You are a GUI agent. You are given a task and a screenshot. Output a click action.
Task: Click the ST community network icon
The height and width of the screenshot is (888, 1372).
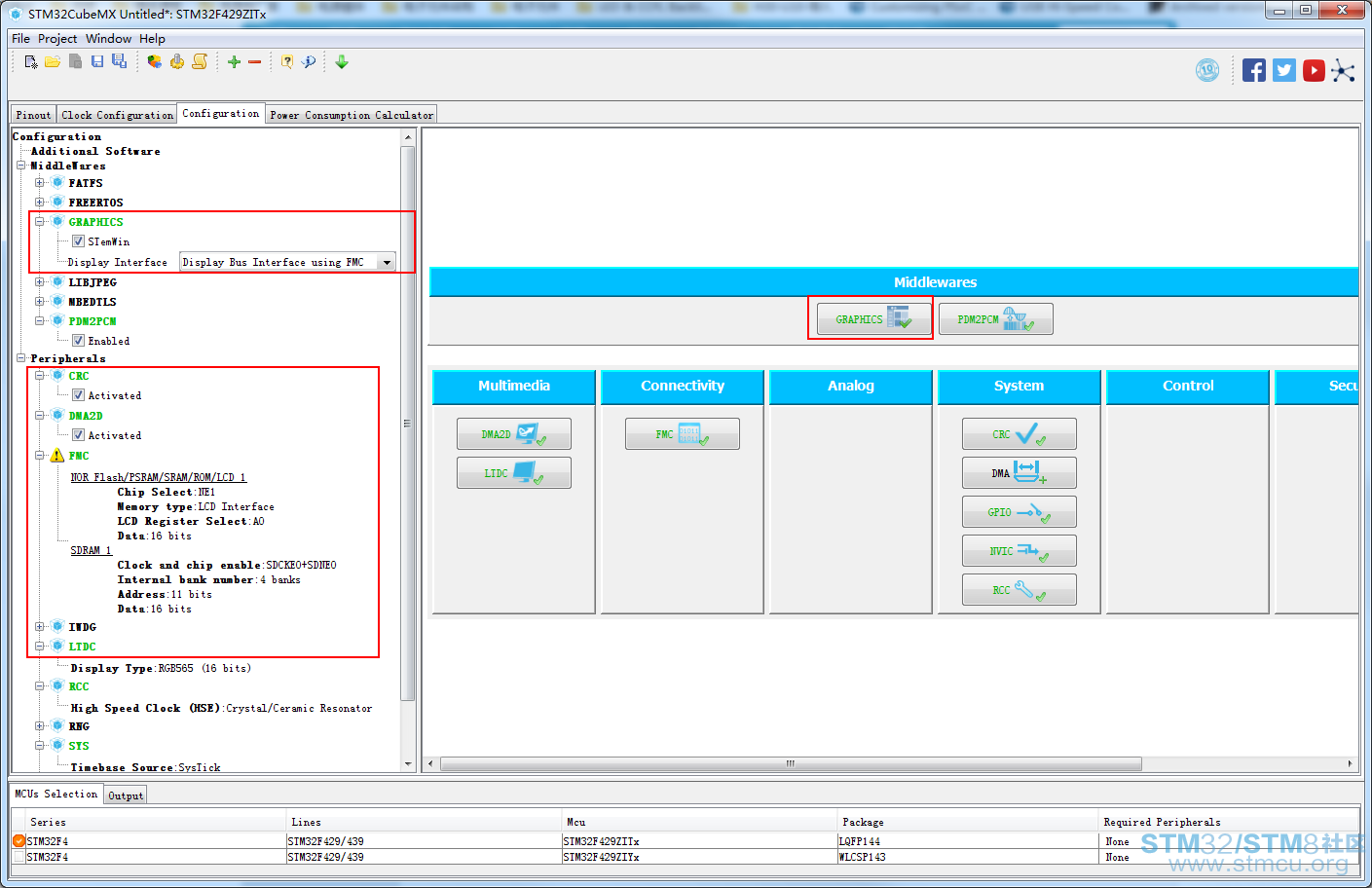click(x=1343, y=70)
